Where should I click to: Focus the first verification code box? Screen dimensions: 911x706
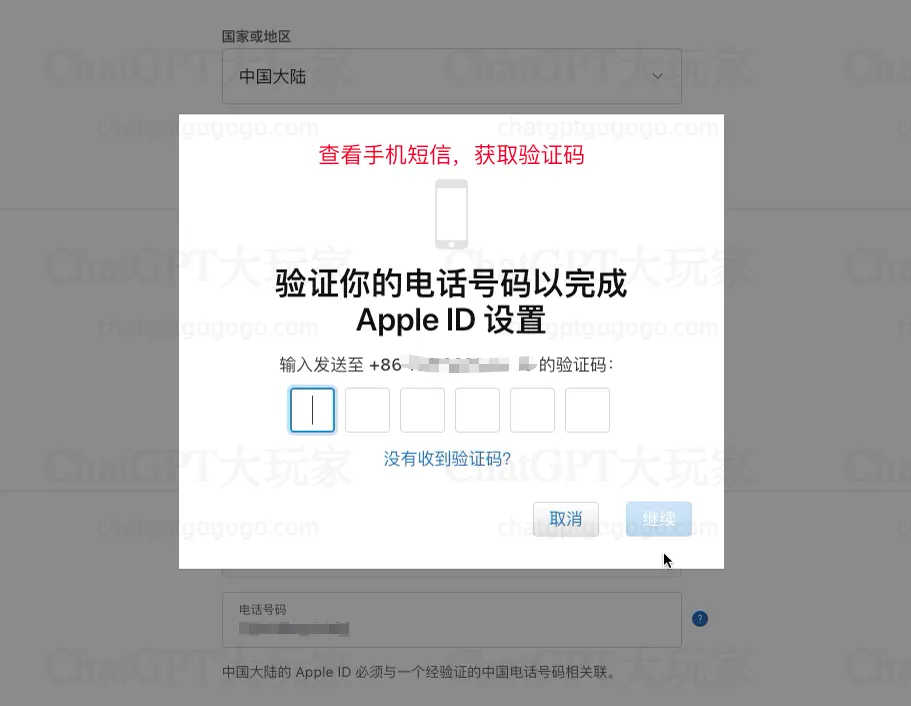point(313,410)
